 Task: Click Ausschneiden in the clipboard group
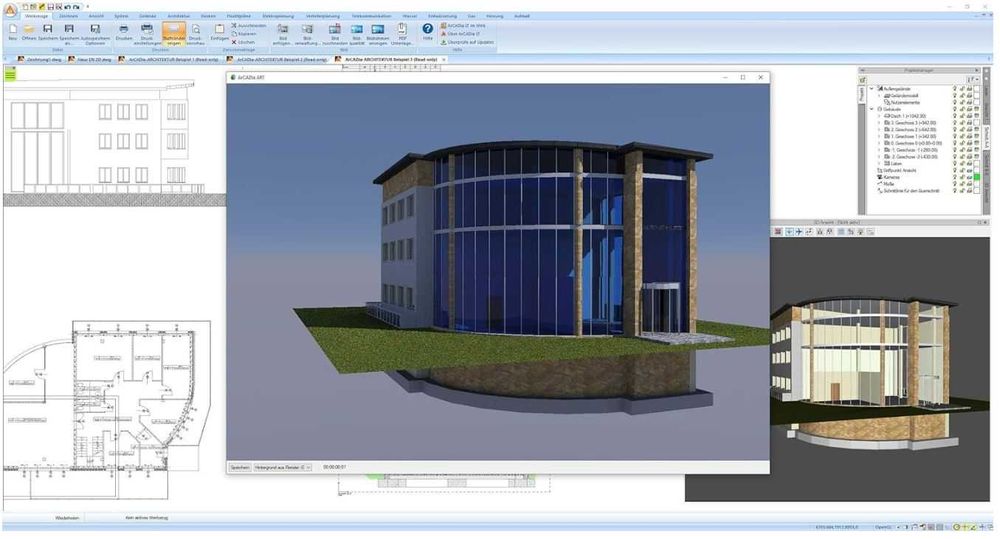point(248,26)
